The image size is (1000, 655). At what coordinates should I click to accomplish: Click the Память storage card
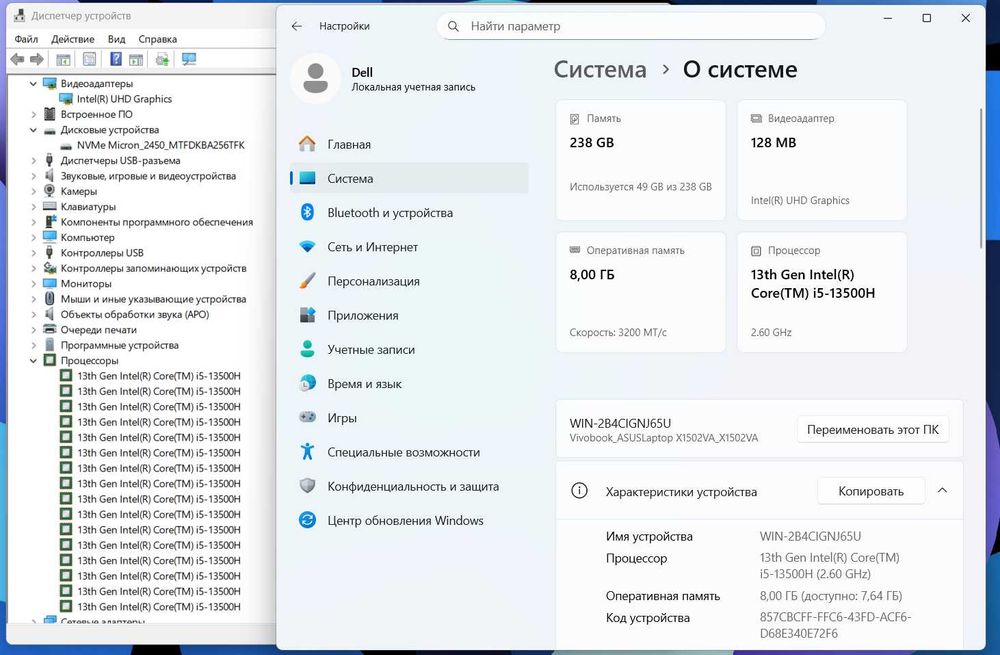(640, 160)
